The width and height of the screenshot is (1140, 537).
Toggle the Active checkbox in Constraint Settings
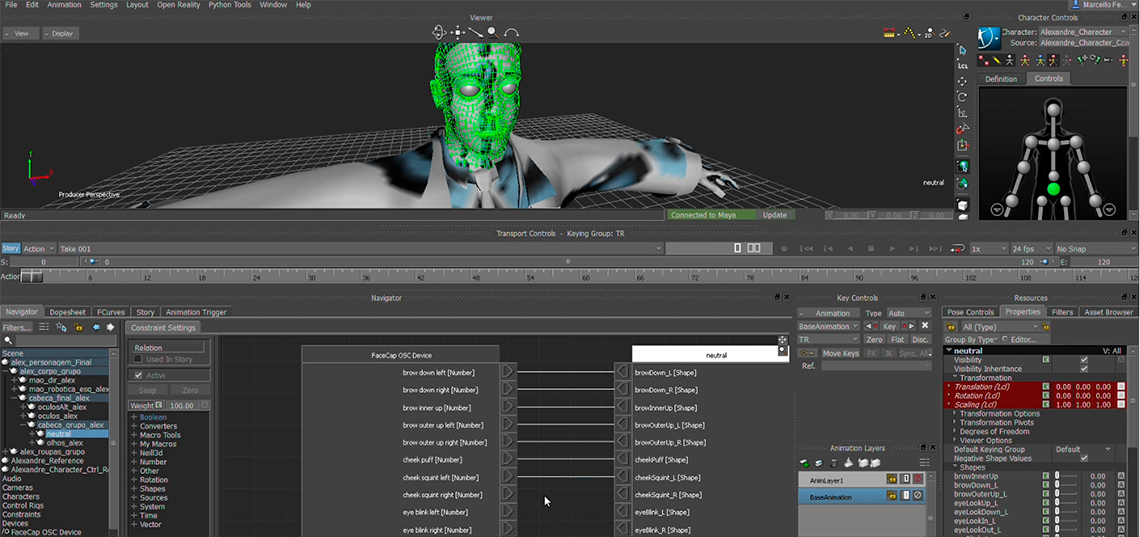coord(138,375)
